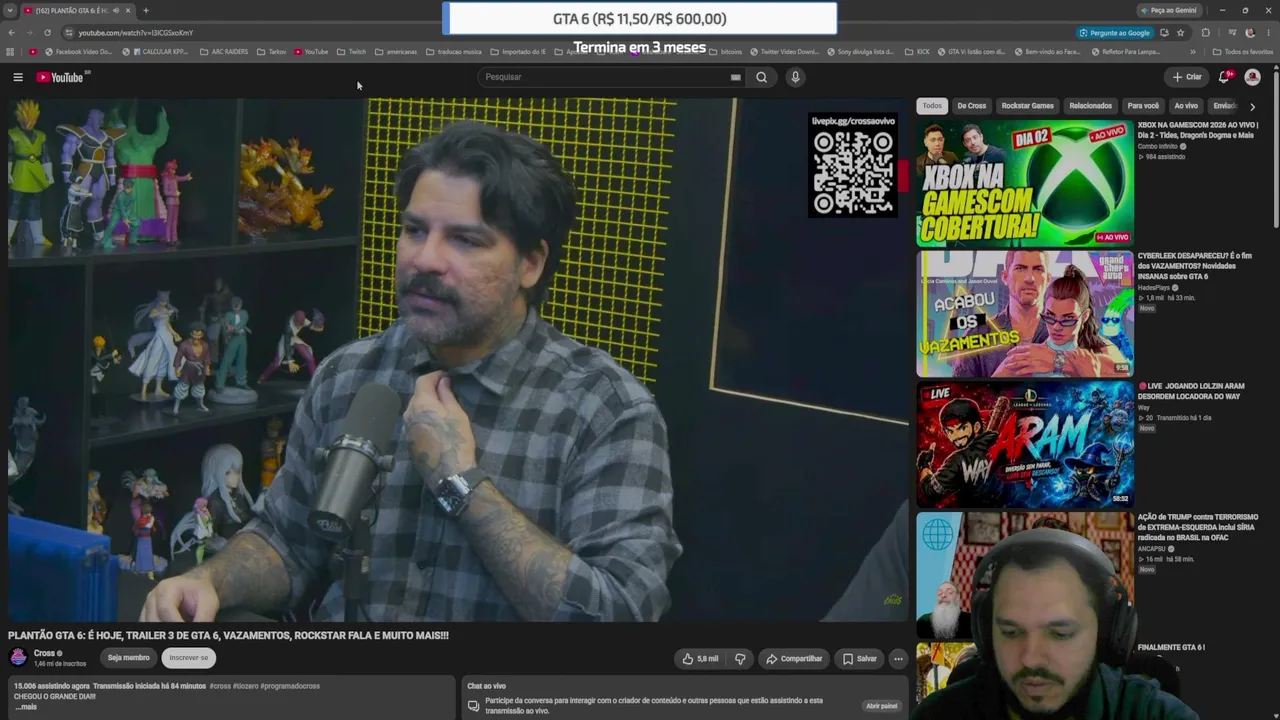
Task: Open Chrome three-dot menu
Action: pyautogui.click(x=1269, y=32)
